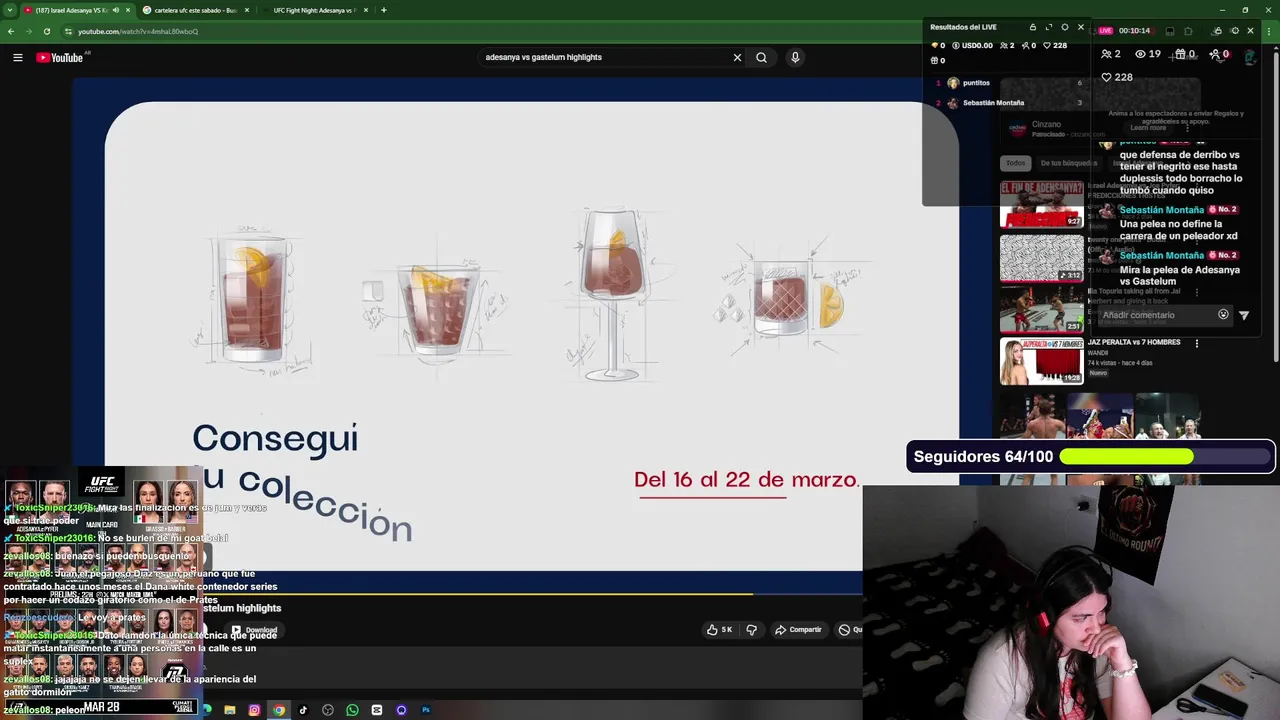The width and height of the screenshot is (1280, 720).
Task: Open 'JAZ PERALTA vs 7 HOMBRES' thumbnail
Action: [1041, 361]
